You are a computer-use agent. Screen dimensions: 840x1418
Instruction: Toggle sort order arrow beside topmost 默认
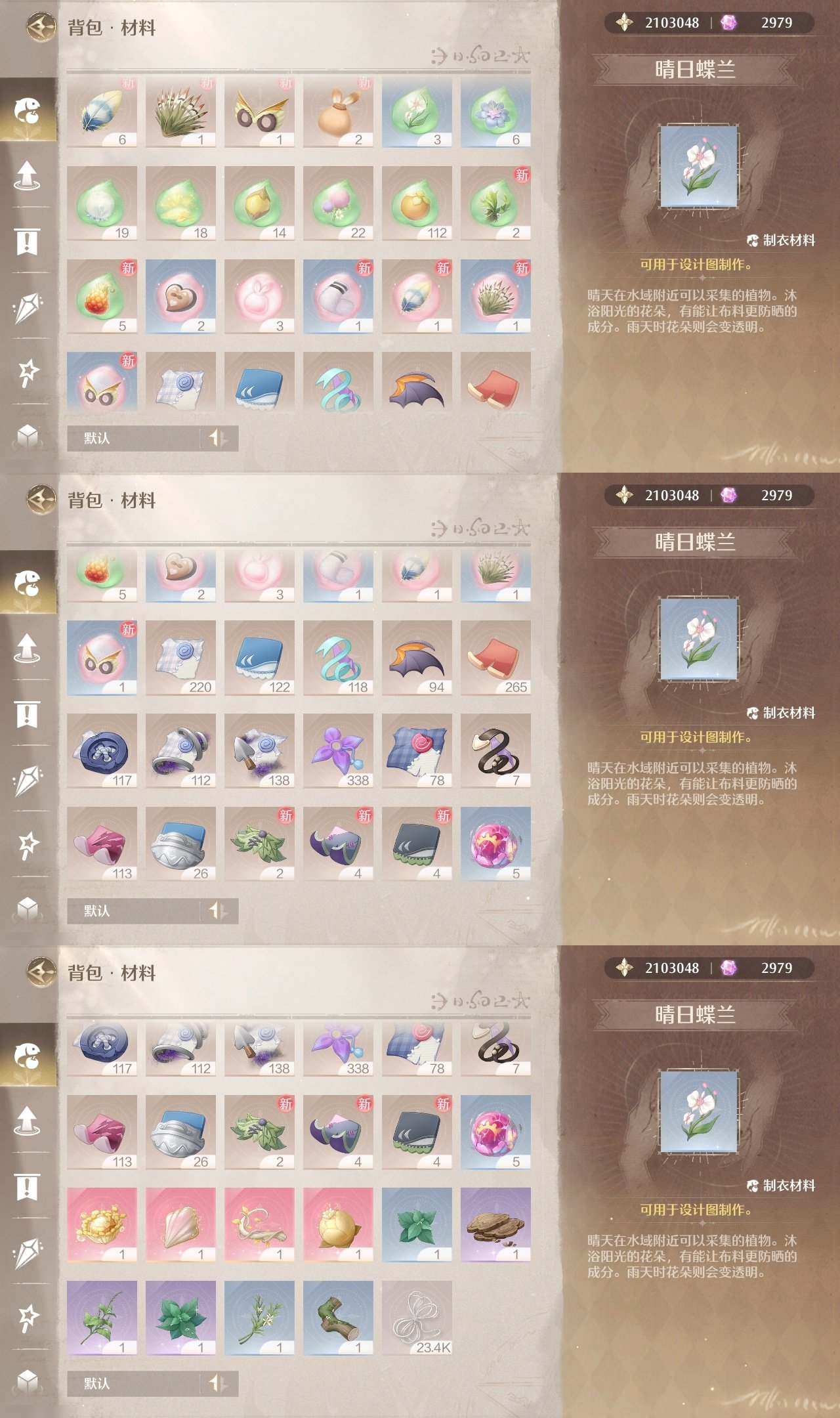(x=218, y=438)
